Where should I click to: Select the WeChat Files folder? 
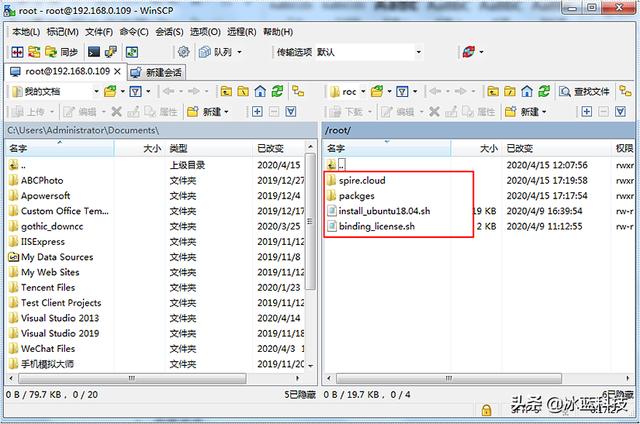pos(48,349)
